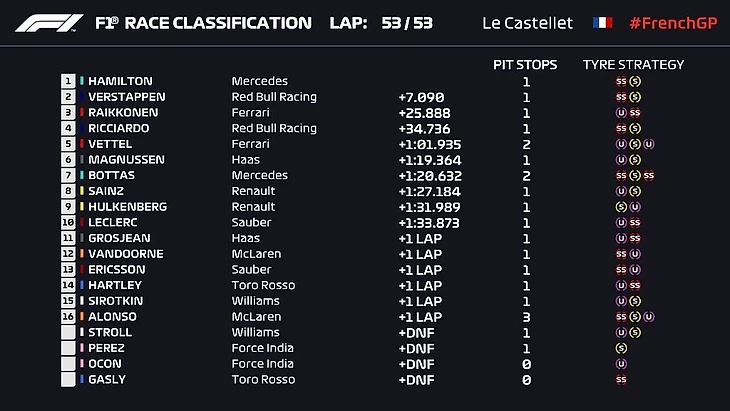The height and width of the screenshot is (411, 730).
Task: Click the Toro Rosso team name for Hartley
Action: 264,285
